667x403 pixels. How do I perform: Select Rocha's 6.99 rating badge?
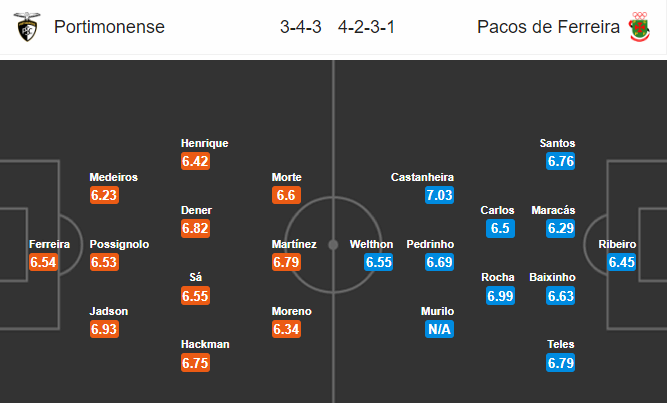pyautogui.click(x=500, y=295)
